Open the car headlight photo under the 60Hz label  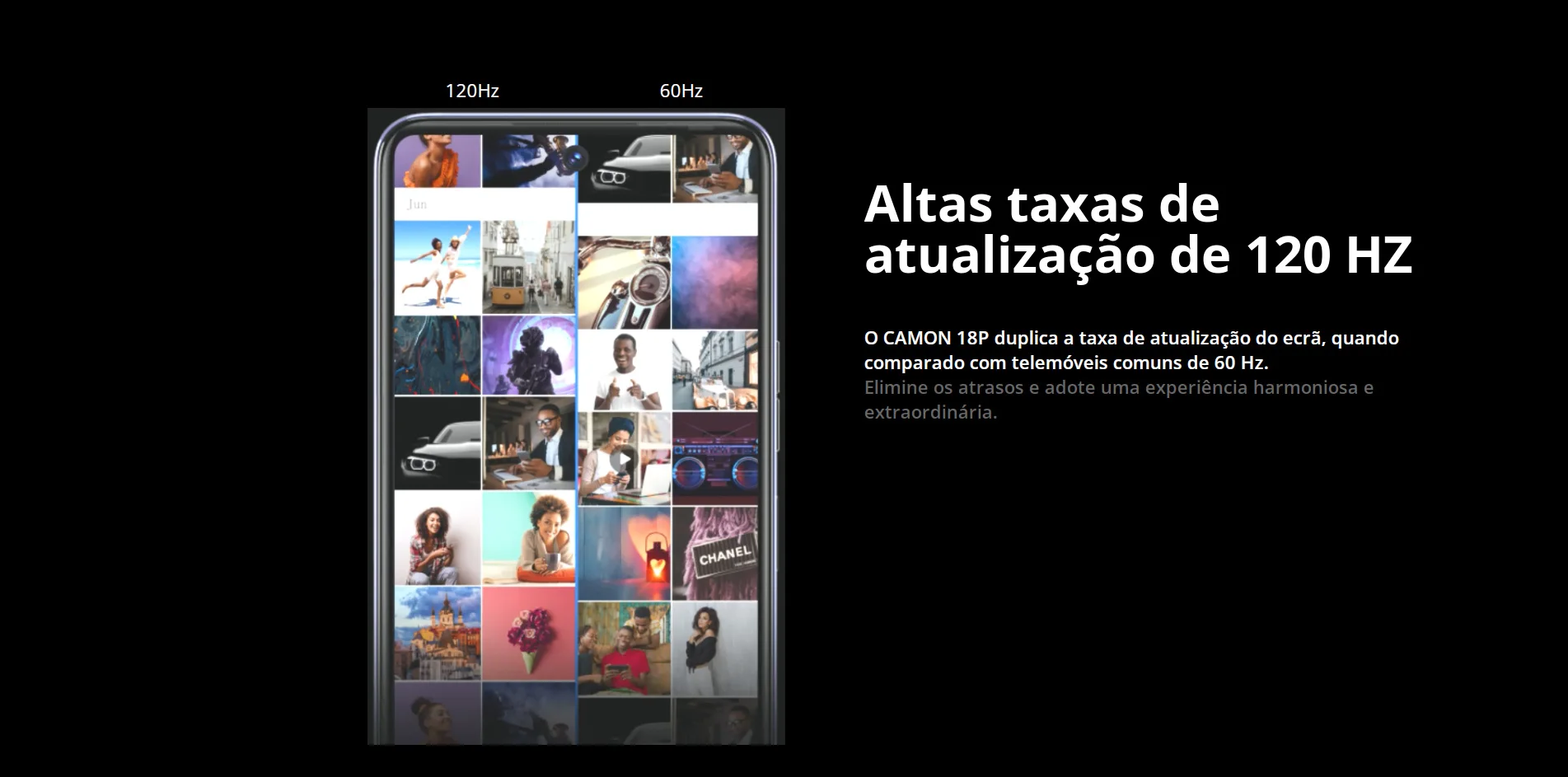click(625, 169)
